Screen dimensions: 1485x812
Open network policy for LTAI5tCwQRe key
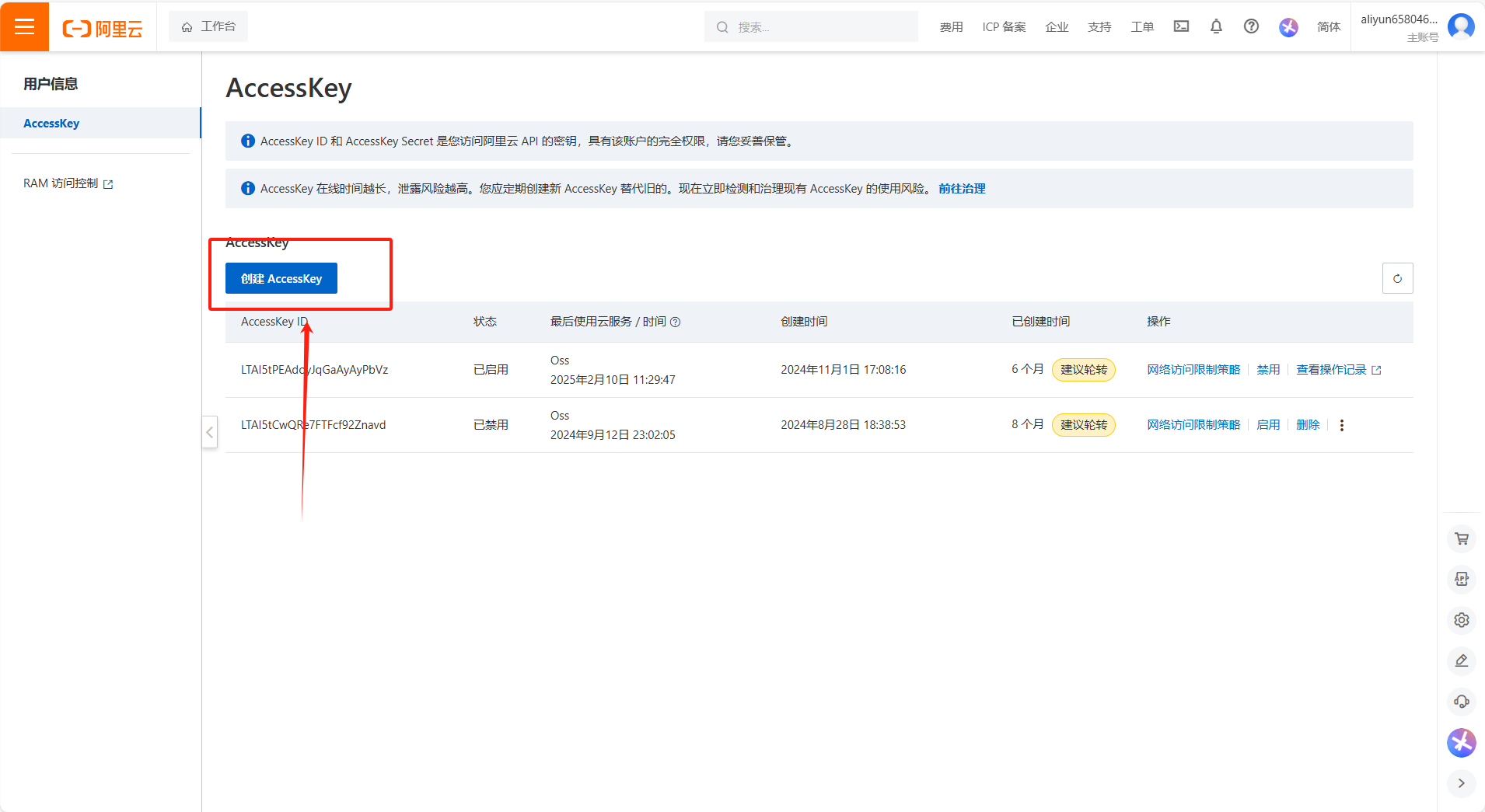[x=1193, y=425]
